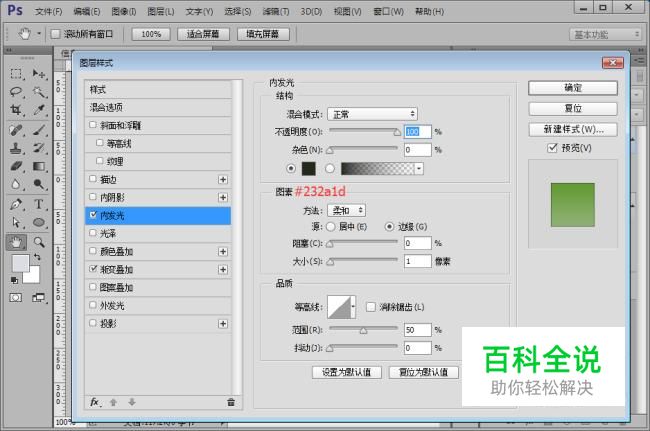Viewport: 650px width, 431px height.
Task: Select the Clone Stamp tool
Action: click(16, 148)
